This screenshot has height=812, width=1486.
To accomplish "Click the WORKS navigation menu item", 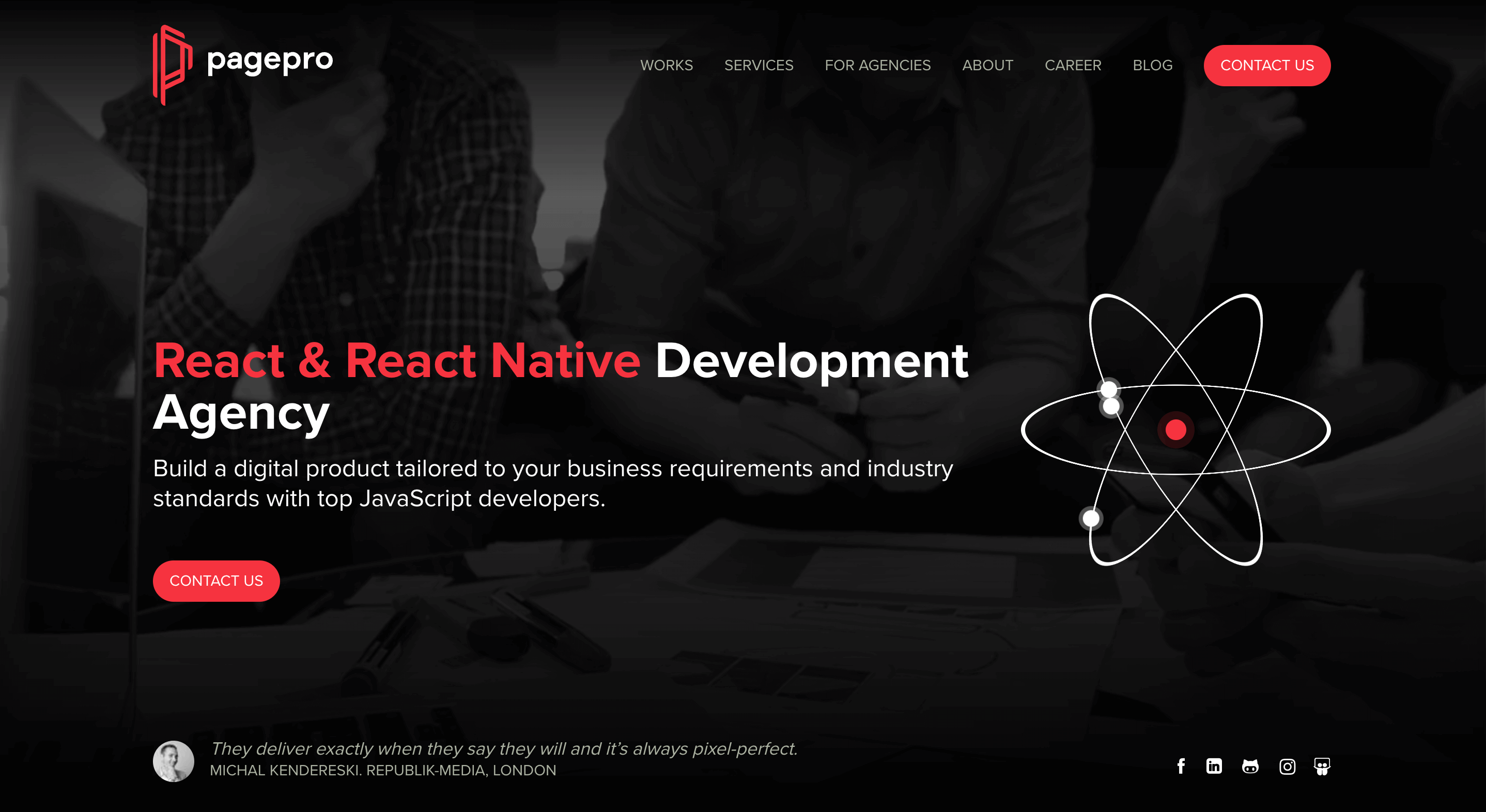I will (666, 65).
